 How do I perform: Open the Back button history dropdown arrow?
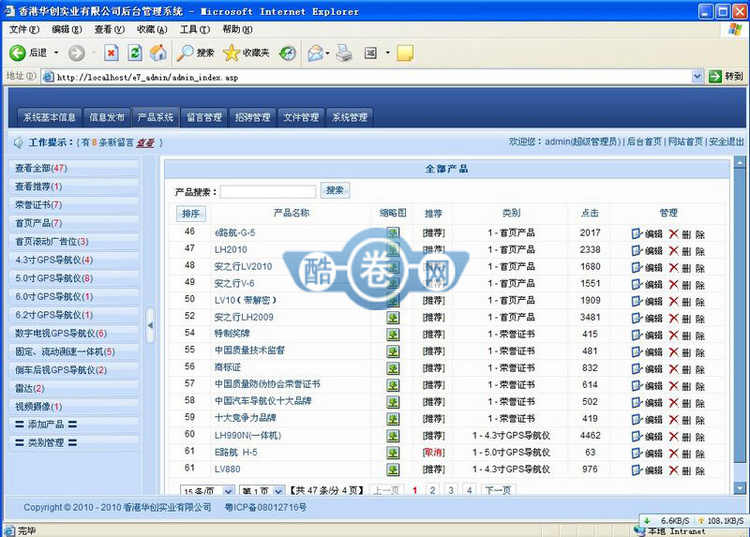pos(56,53)
